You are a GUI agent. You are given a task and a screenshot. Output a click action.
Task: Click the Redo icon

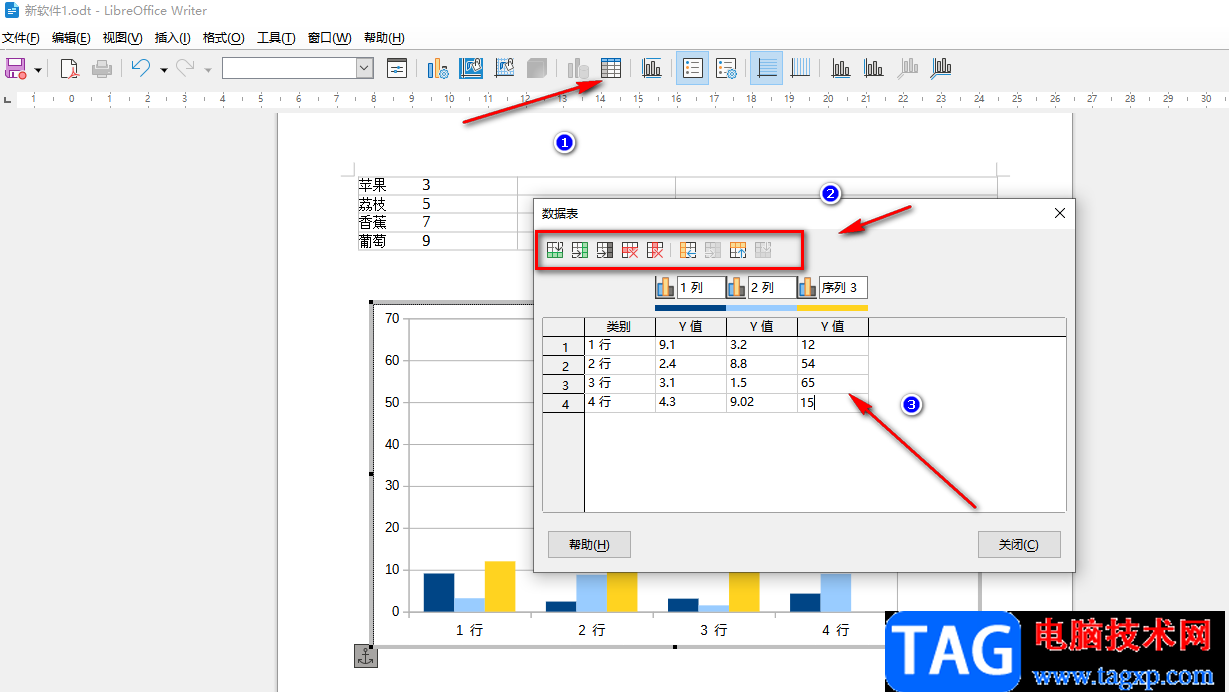pos(185,69)
